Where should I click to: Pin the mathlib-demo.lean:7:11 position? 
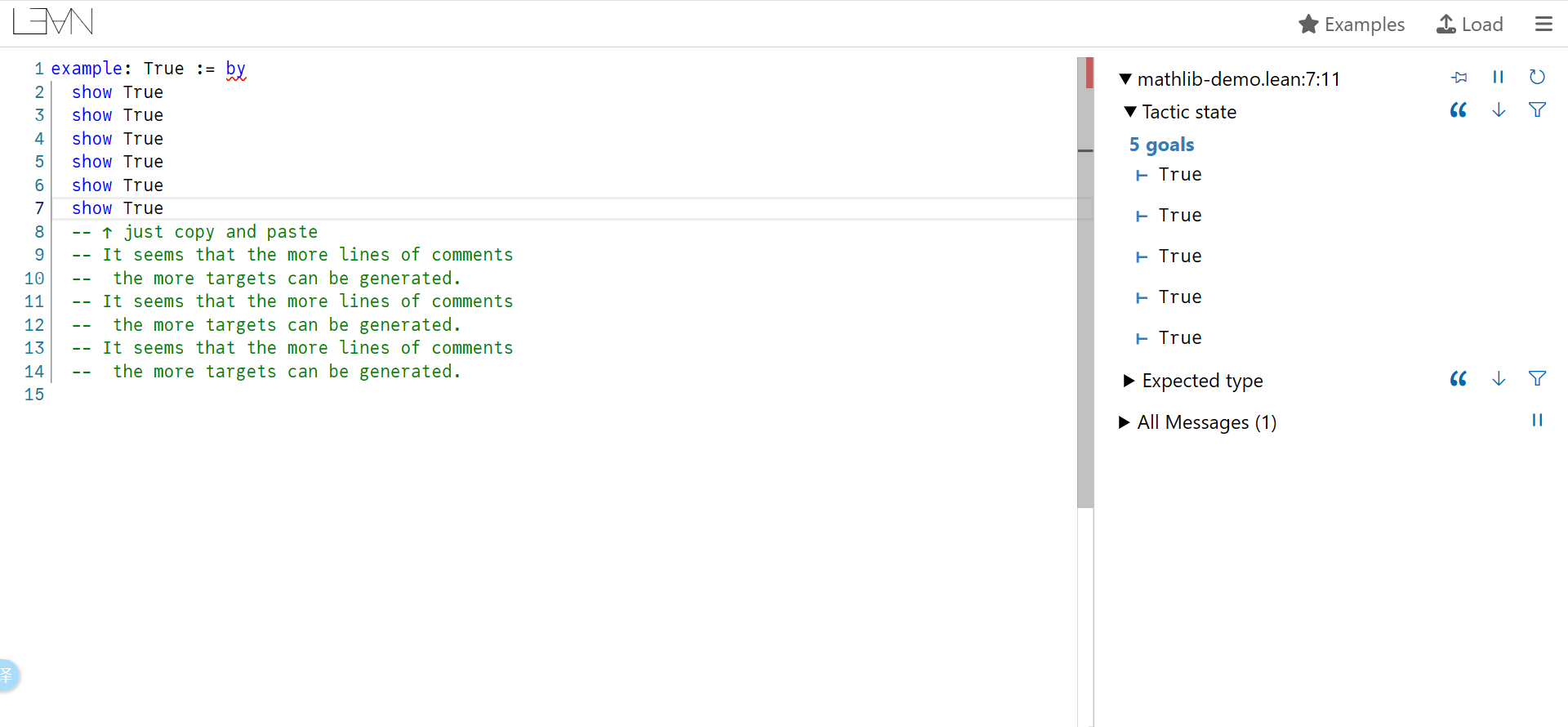(1459, 78)
